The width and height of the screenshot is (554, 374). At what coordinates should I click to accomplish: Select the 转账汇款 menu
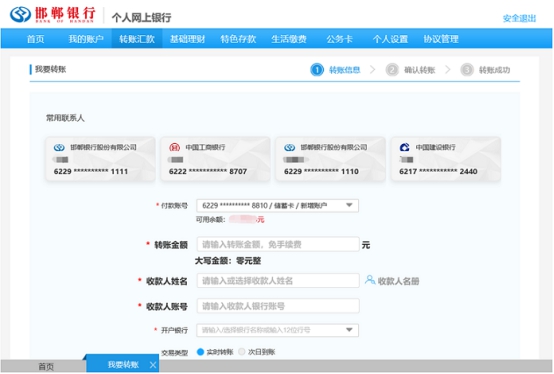[x=137, y=39]
